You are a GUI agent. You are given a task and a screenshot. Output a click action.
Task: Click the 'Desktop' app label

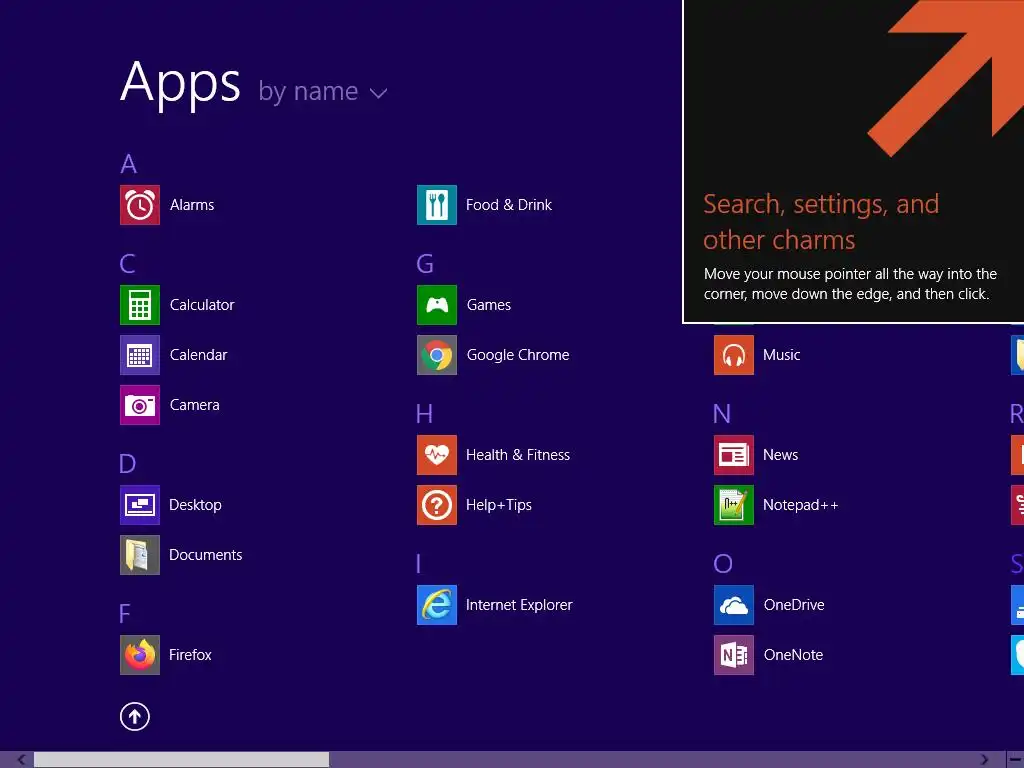point(195,505)
